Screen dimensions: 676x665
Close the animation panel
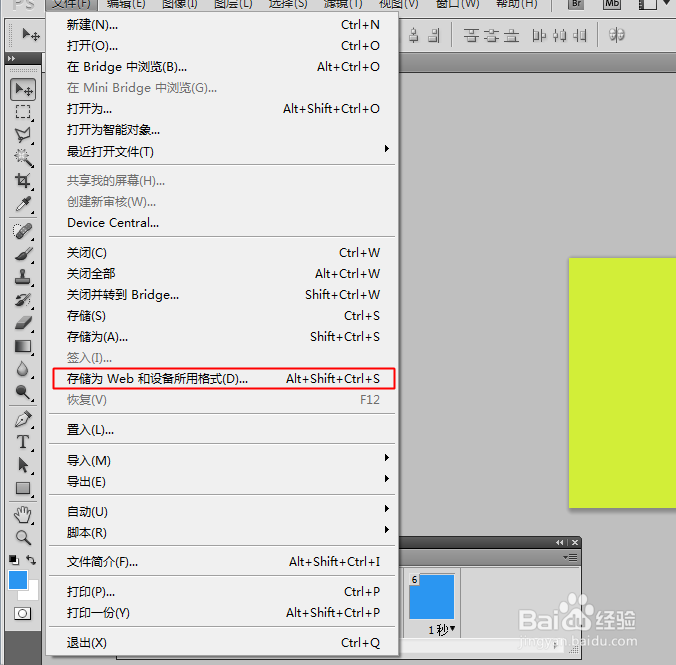575,543
